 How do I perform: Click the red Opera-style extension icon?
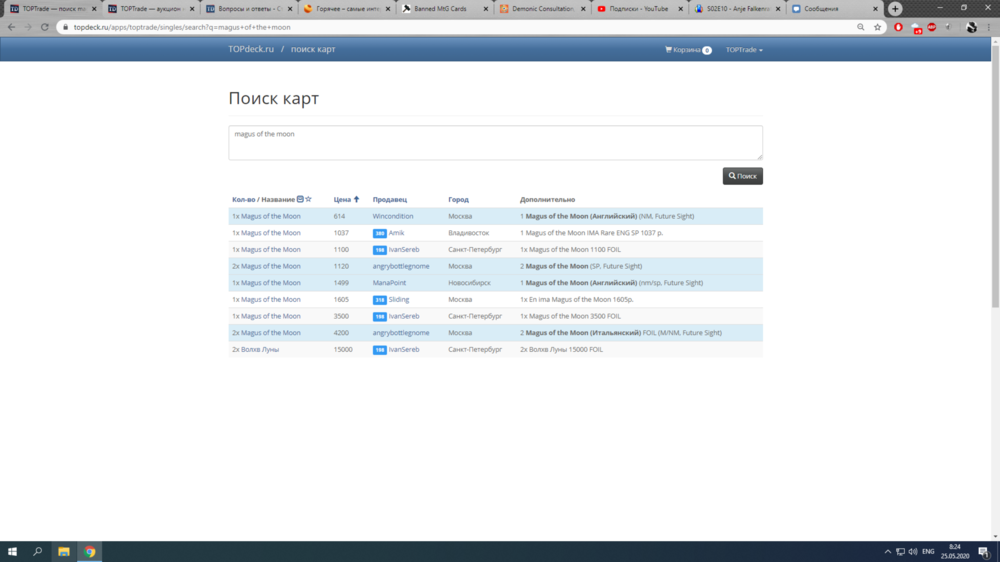pyautogui.click(x=899, y=27)
